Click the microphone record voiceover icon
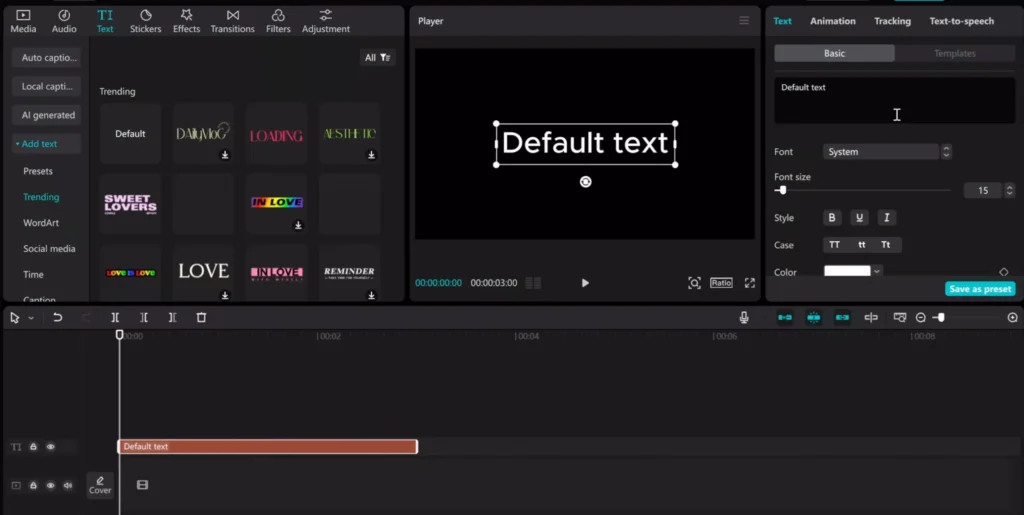Viewport: 1024px width, 515px height. [x=744, y=317]
